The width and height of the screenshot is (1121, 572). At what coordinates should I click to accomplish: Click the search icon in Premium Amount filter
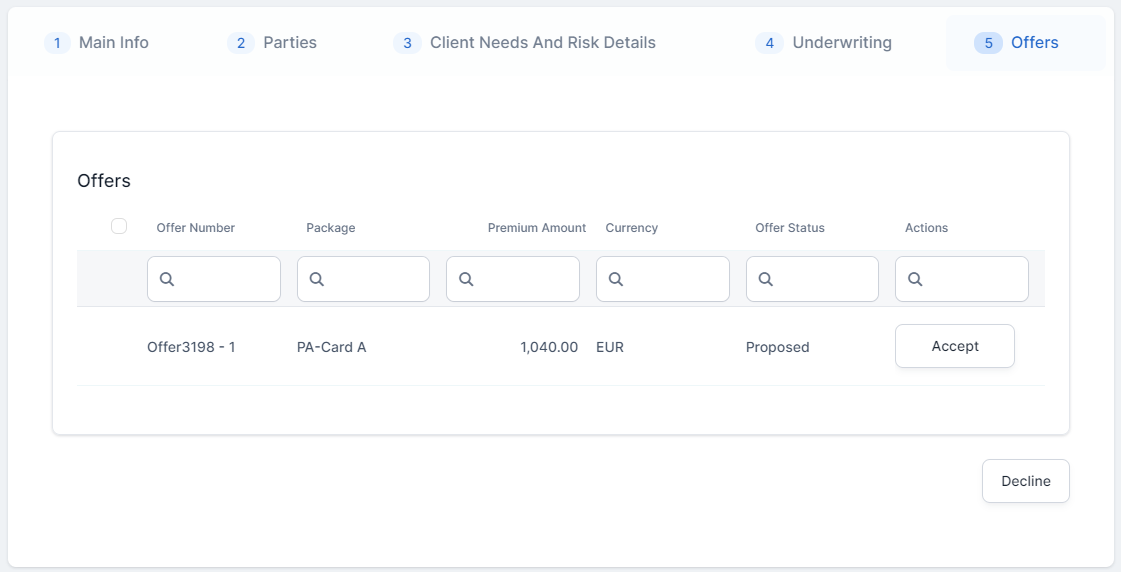(466, 279)
